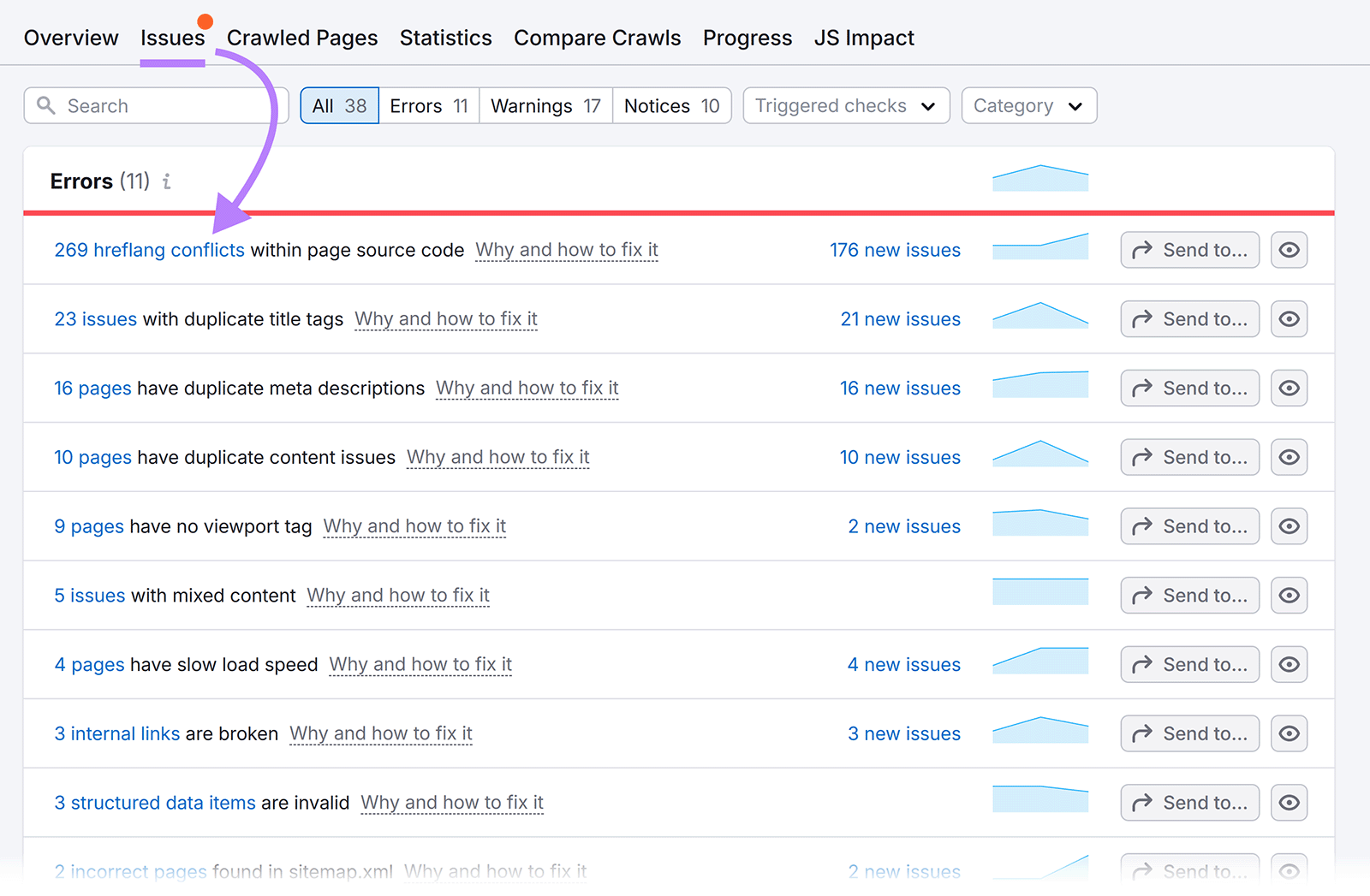Image resolution: width=1370 pixels, height=896 pixels.
Task: Open the Statistics tab
Action: [x=445, y=37]
